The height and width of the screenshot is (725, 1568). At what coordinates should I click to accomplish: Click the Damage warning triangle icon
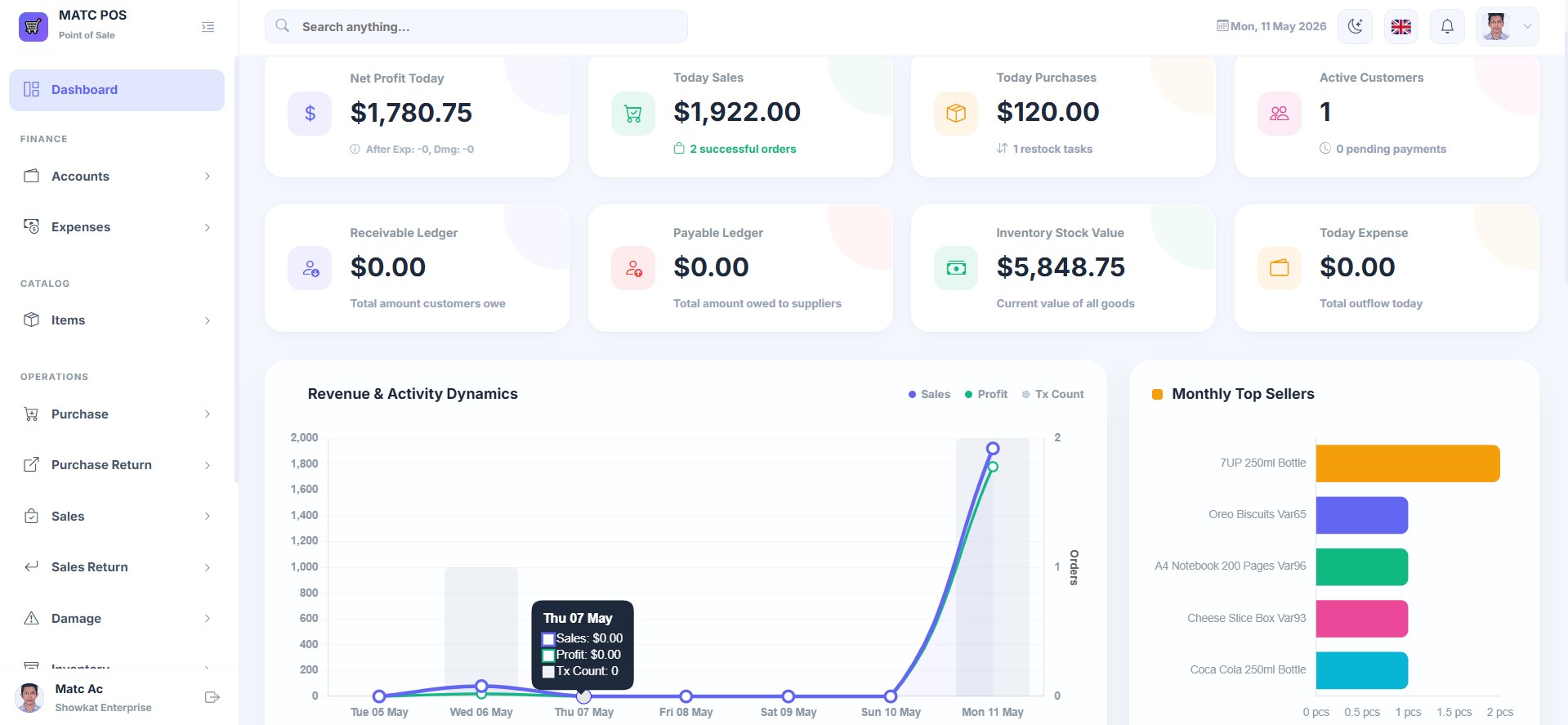32,618
